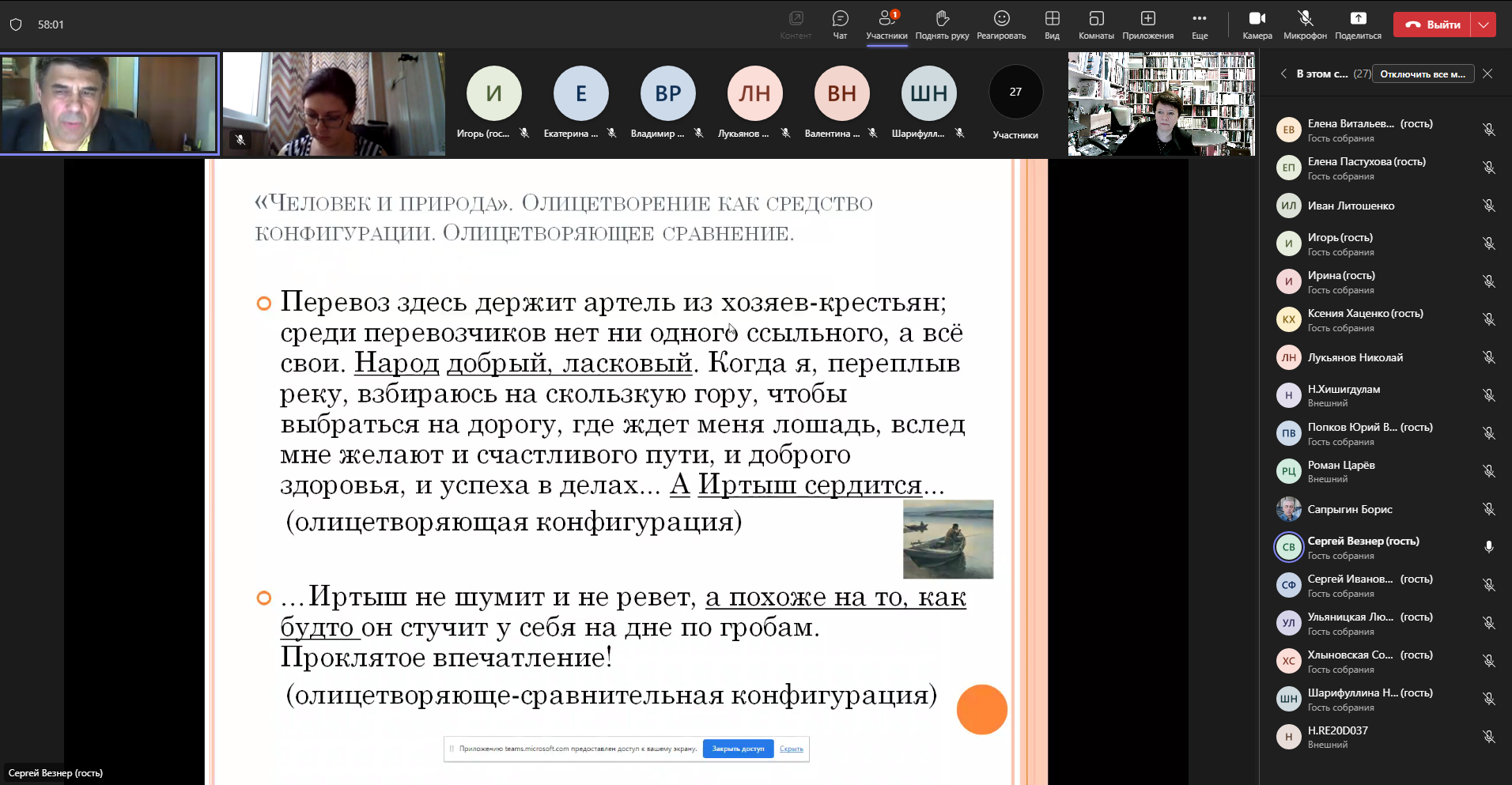Open the View layout options
Viewport: 1512px width, 785px height.
coord(1052,24)
